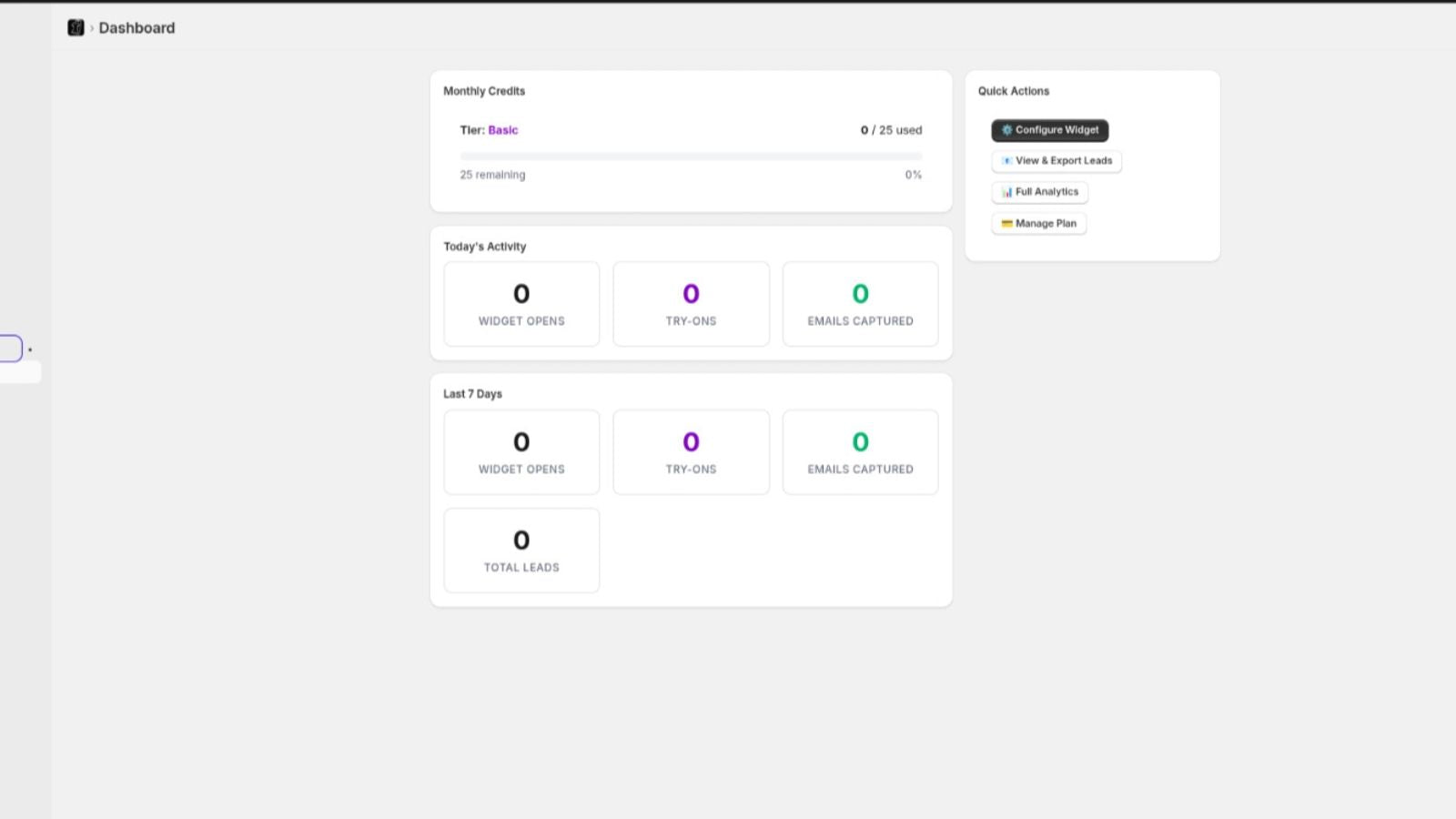1456x819 pixels.
Task: Click the '25 remaining' text
Action: [492, 175]
